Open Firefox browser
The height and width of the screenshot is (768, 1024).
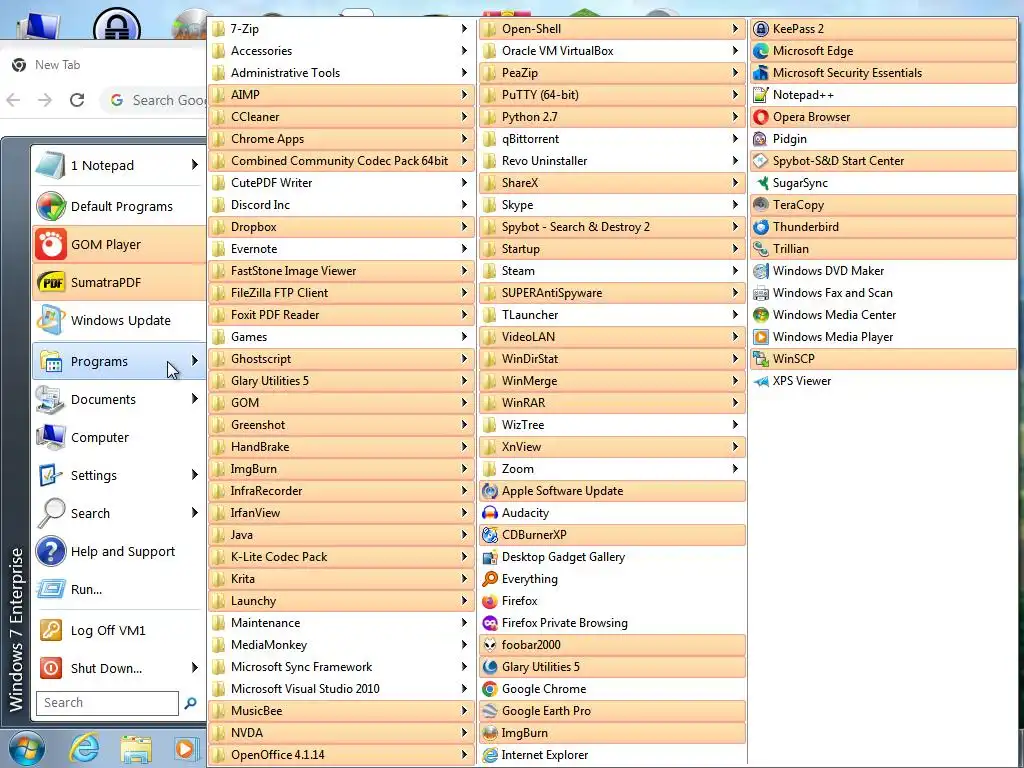pyautogui.click(x=613, y=601)
